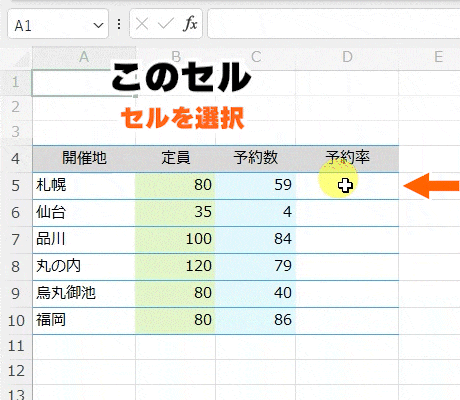The width and height of the screenshot is (460, 400).
Task: Select the reservations cell showing 86
Action: point(255,321)
